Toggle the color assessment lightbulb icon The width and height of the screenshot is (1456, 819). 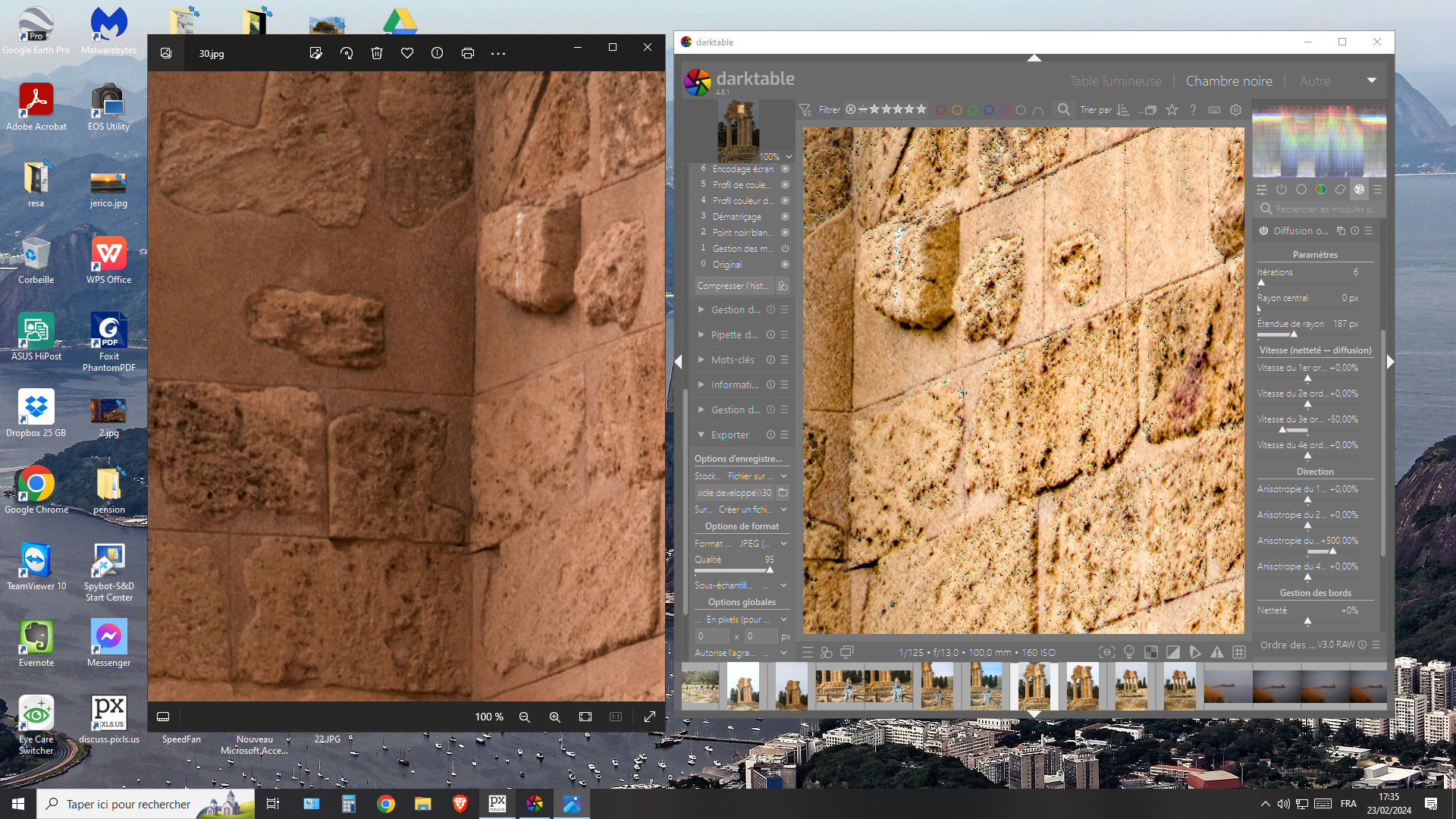point(1129,652)
